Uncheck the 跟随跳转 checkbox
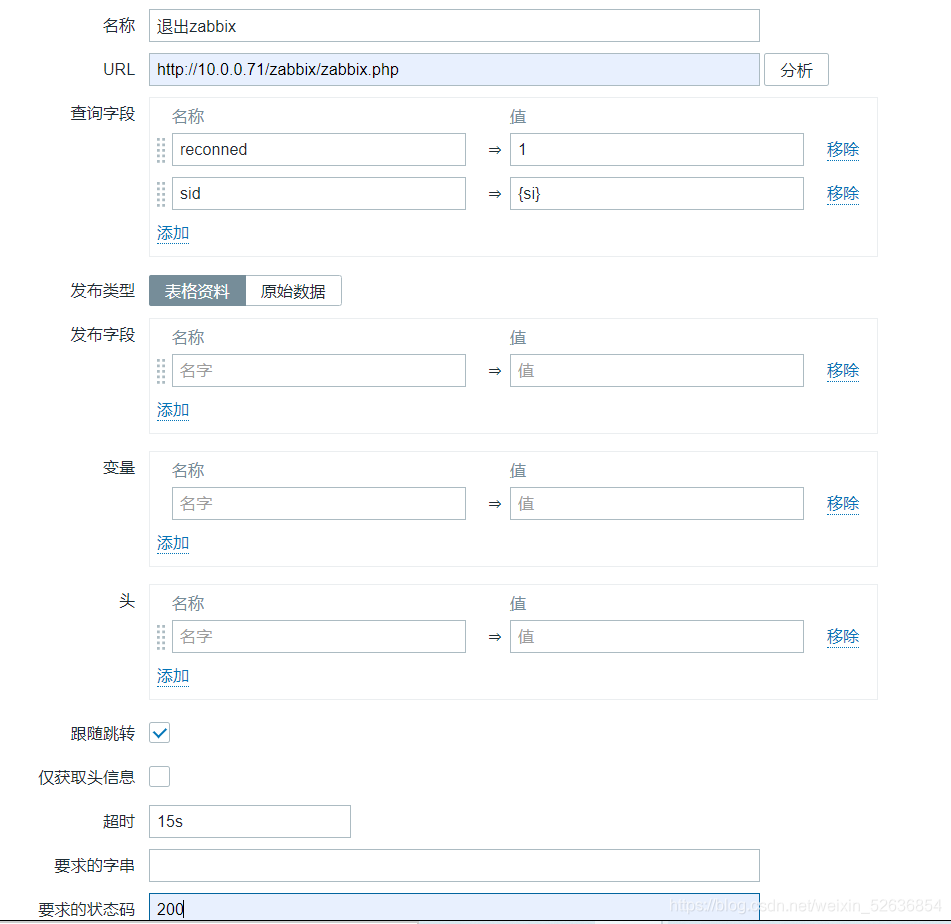The height and width of the screenshot is (924, 951). (x=160, y=733)
